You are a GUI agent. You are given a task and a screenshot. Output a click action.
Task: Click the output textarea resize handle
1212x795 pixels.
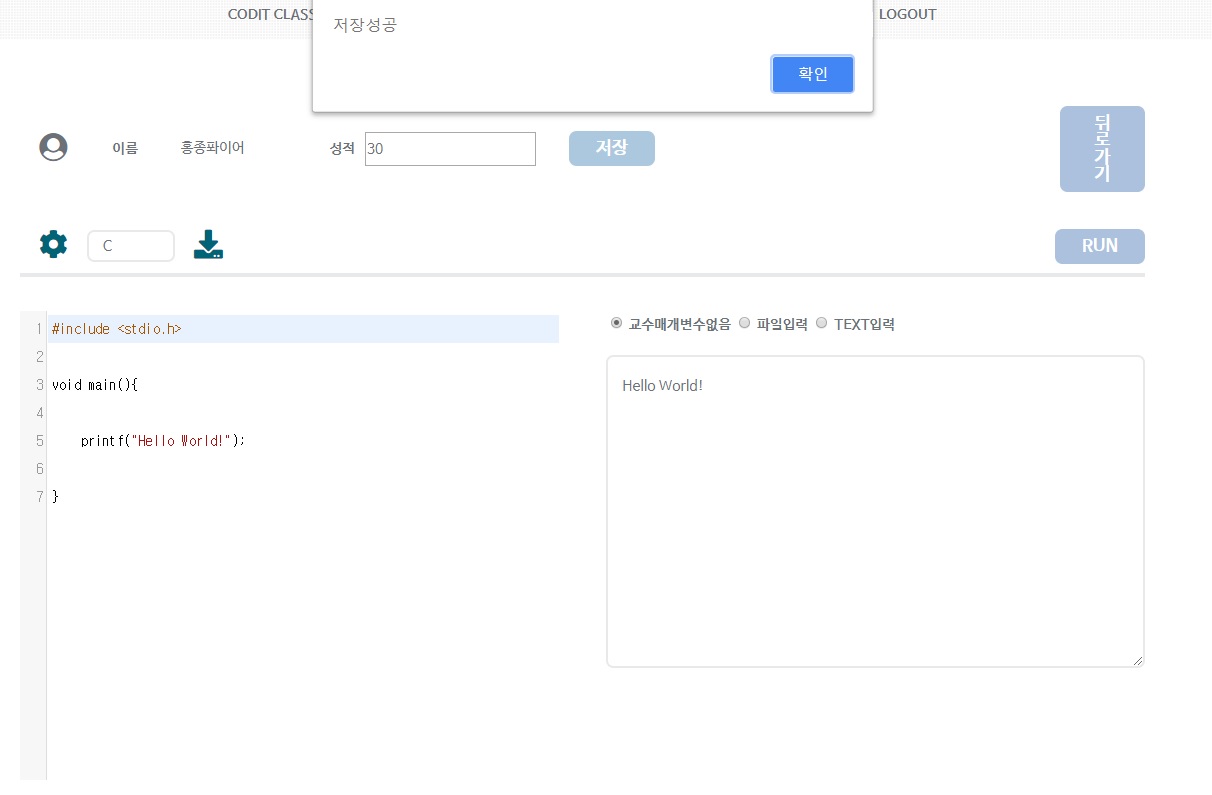tap(1138, 660)
